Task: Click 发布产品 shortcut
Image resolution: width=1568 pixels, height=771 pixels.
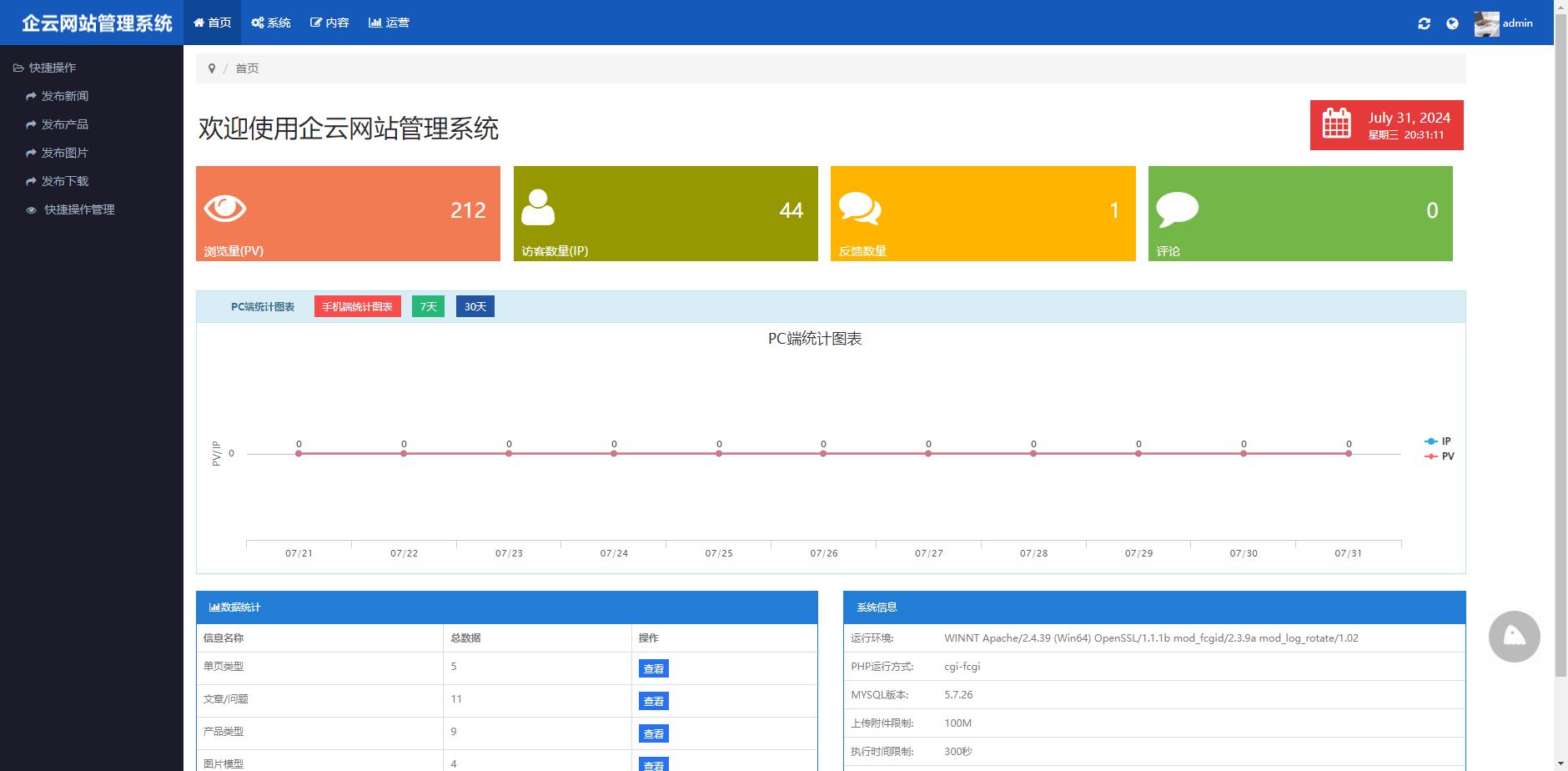Action: 58,124
